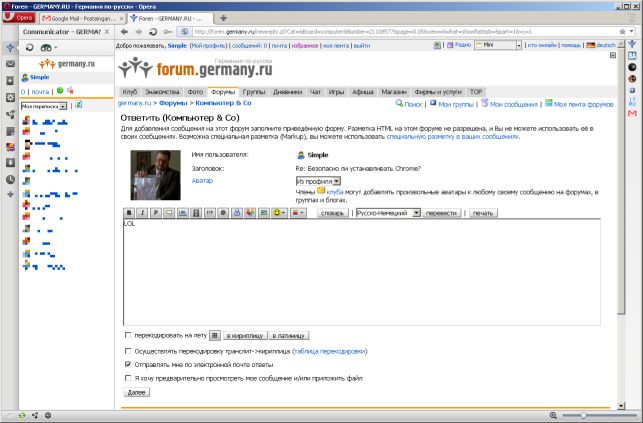Click the печать print button
The height and width of the screenshot is (423, 643).
point(483,213)
